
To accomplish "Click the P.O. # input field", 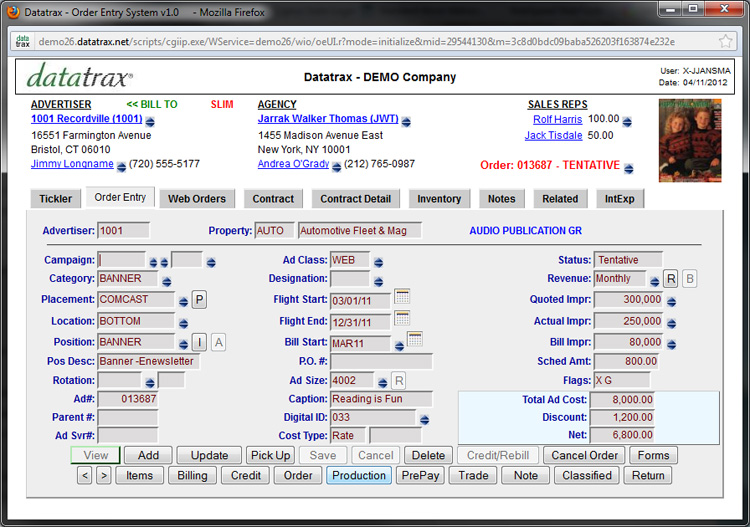I will point(381,362).
